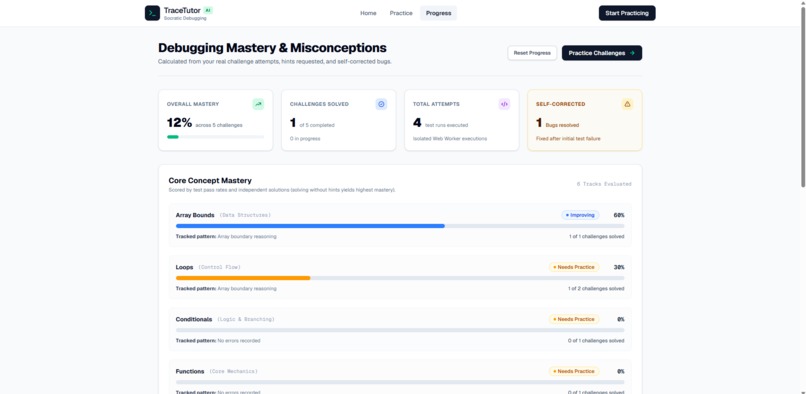806x394 pixels.
Task: Click the '30%' Loops score
Action: pos(619,267)
